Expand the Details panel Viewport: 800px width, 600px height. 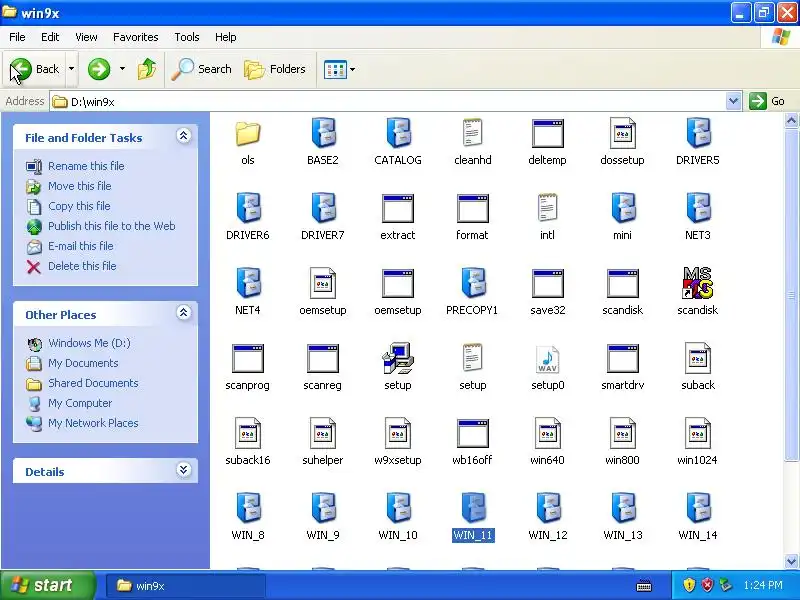tap(184, 469)
